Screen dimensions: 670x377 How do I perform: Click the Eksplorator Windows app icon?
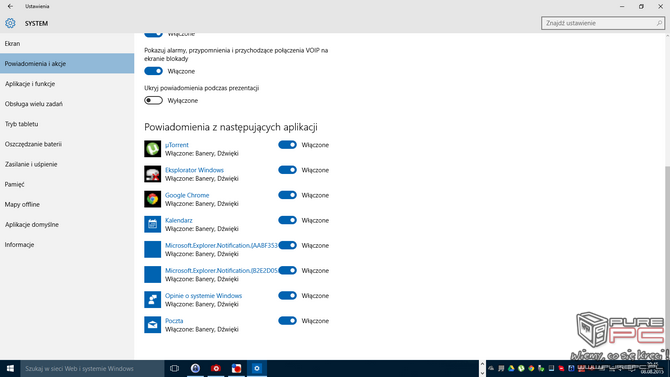[x=153, y=174]
